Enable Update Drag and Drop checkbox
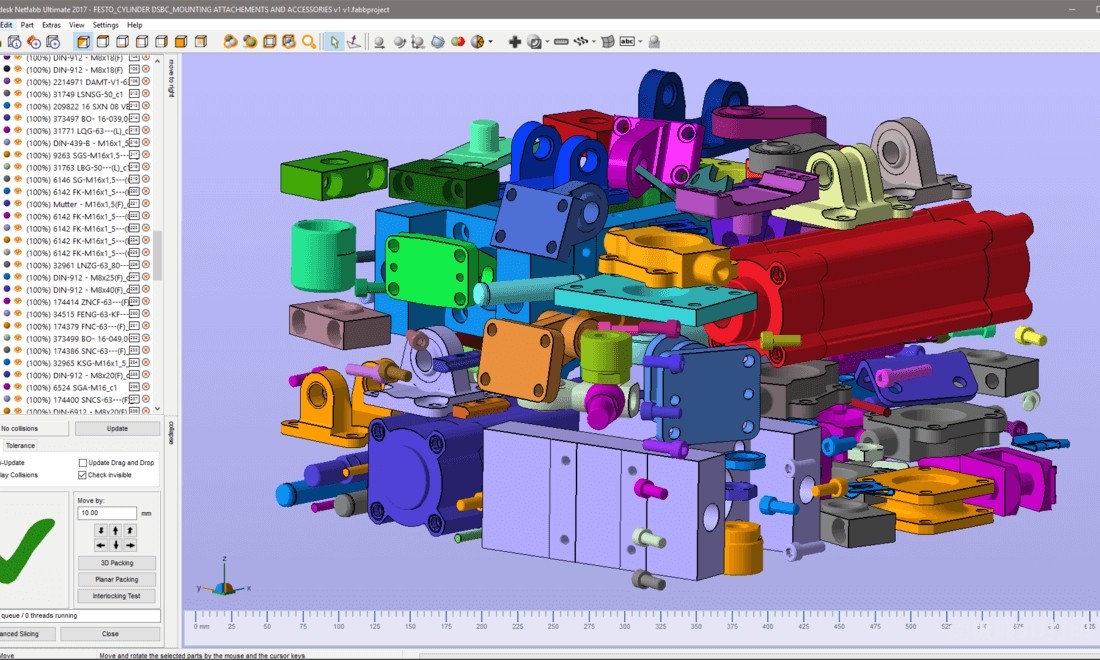 [x=83, y=463]
